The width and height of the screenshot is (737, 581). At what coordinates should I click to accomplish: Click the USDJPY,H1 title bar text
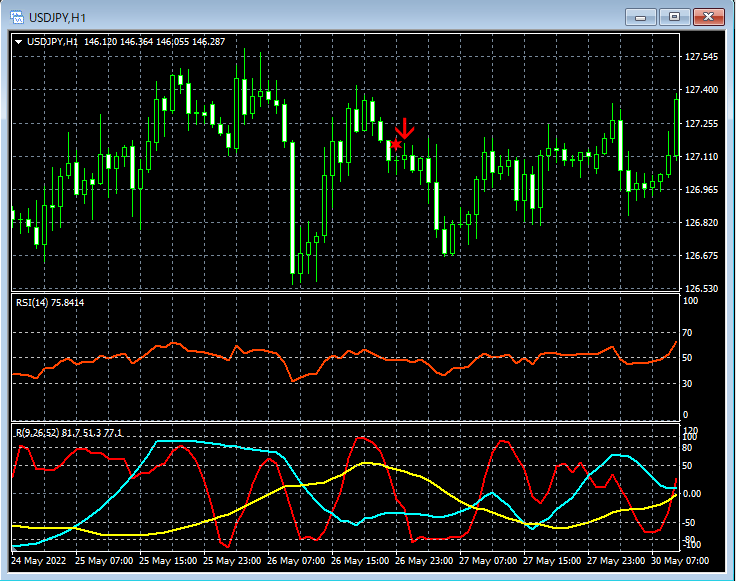coord(57,18)
